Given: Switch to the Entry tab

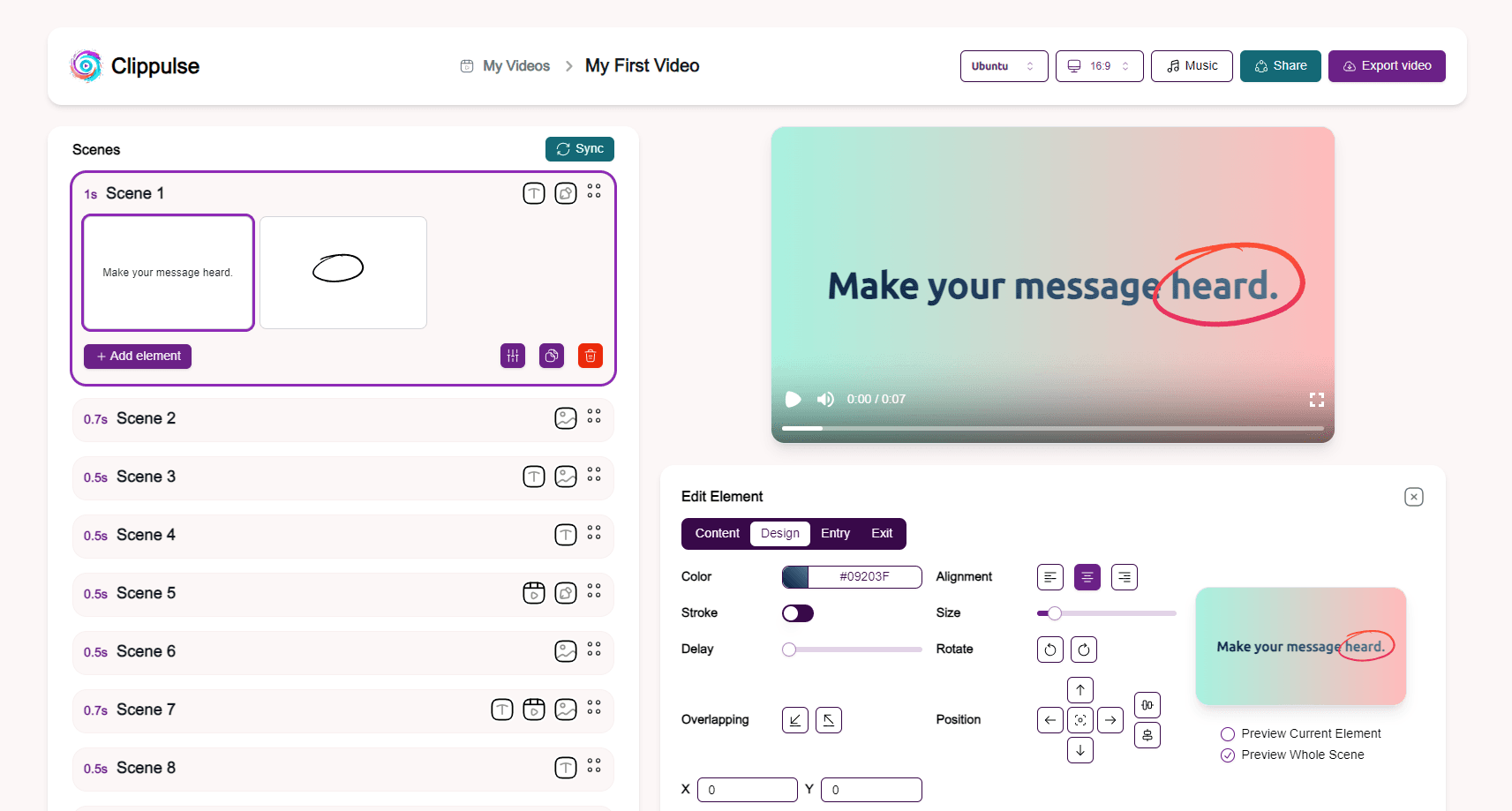Looking at the screenshot, I should (835, 533).
